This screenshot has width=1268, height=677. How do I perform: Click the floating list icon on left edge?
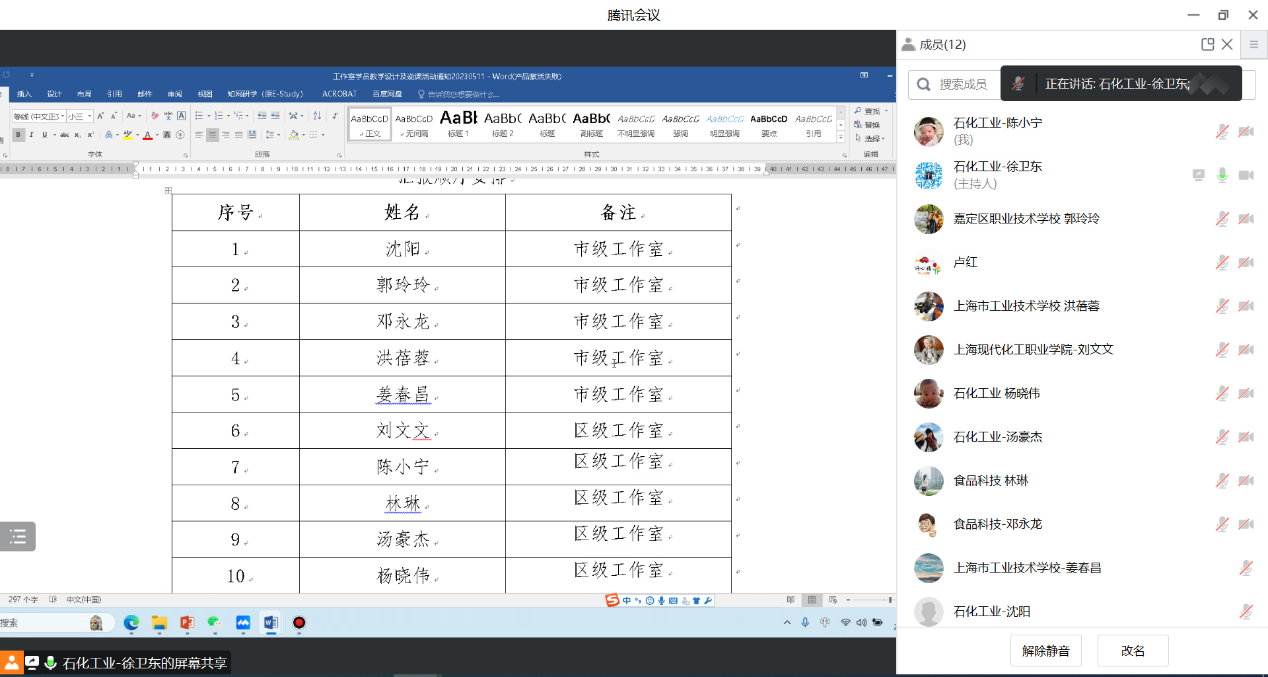pyautogui.click(x=18, y=537)
